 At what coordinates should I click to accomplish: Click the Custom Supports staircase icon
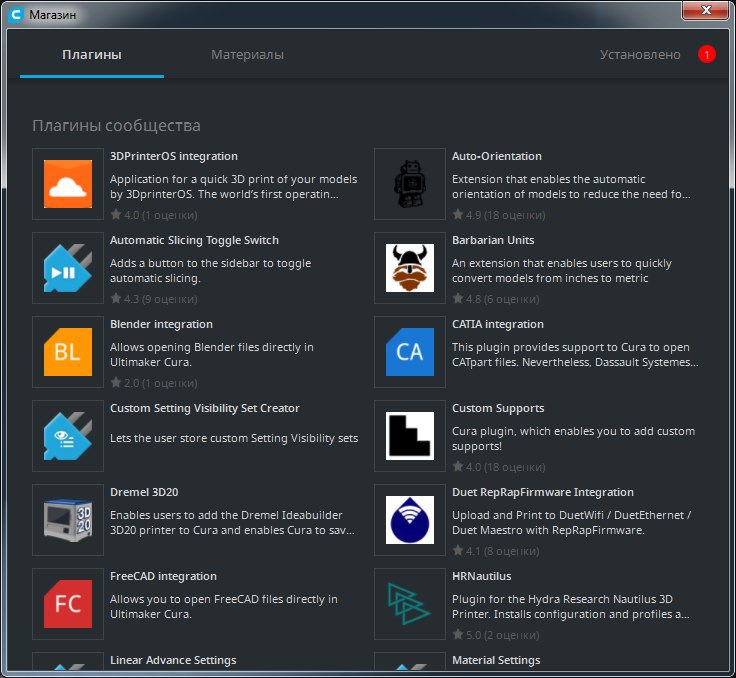point(410,436)
